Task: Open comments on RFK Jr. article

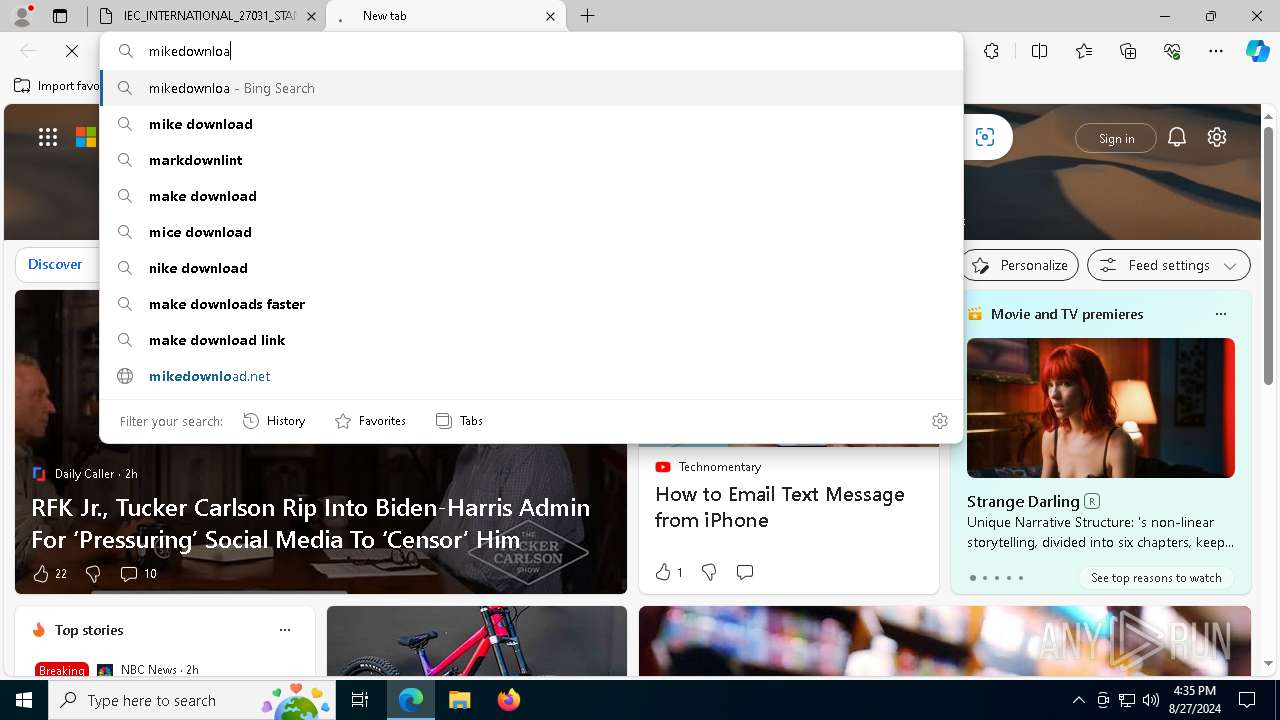Action: [138, 574]
